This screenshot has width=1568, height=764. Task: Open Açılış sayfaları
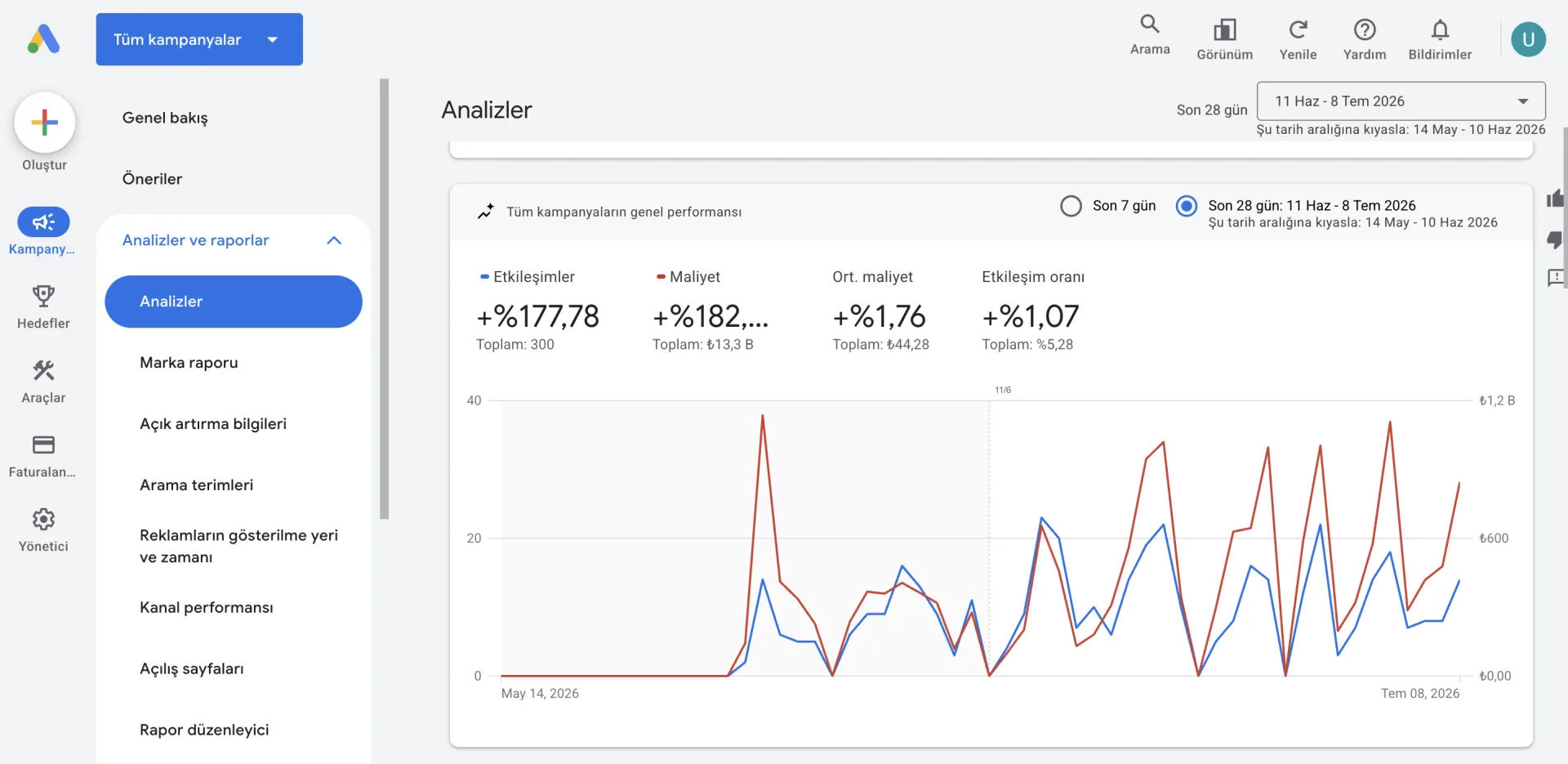pyautogui.click(x=192, y=669)
